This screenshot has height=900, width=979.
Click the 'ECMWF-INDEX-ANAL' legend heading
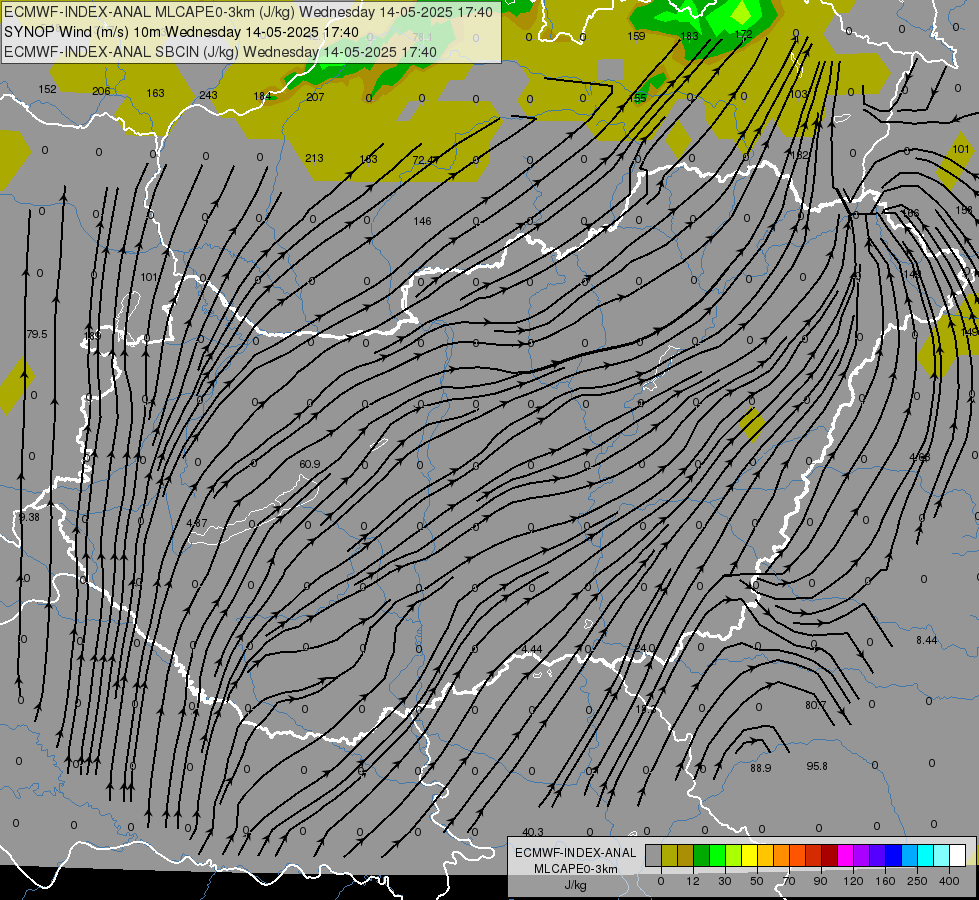[576, 853]
